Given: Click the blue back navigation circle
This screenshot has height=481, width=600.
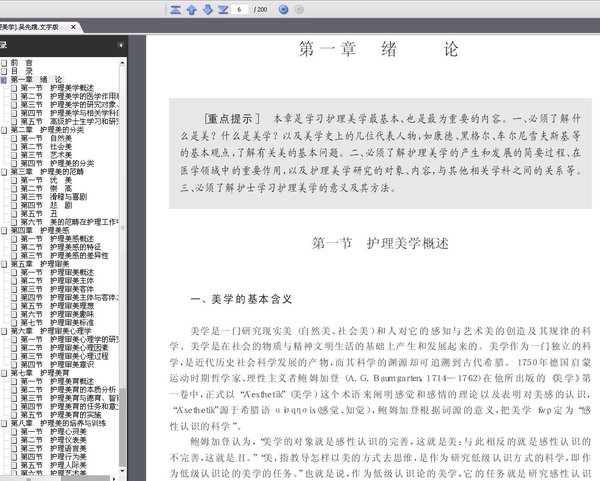Looking at the screenshot, I should coord(284,10).
